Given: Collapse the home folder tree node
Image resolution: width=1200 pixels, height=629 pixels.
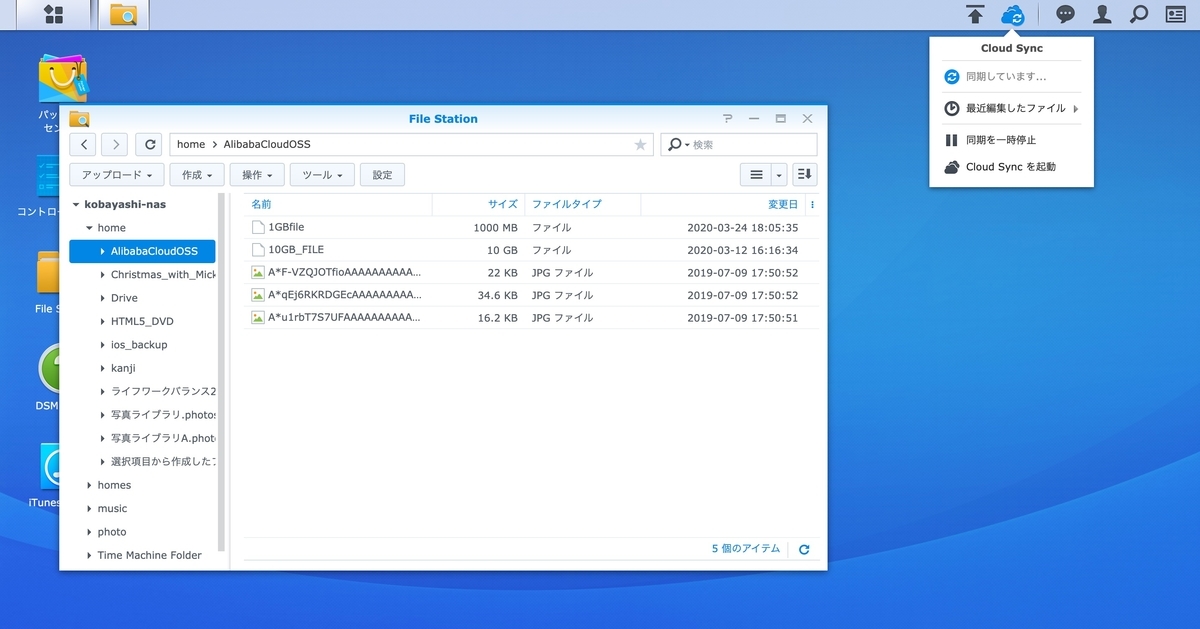Looking at the screenshot, I should (90, 228).
